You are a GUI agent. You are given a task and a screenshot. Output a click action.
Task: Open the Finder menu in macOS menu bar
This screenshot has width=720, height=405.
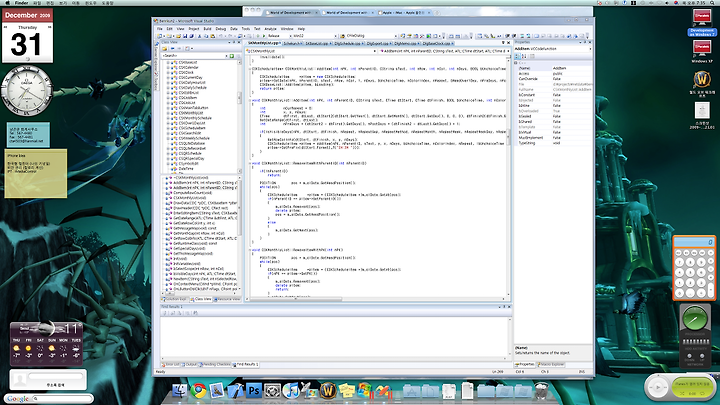[21, 3]
